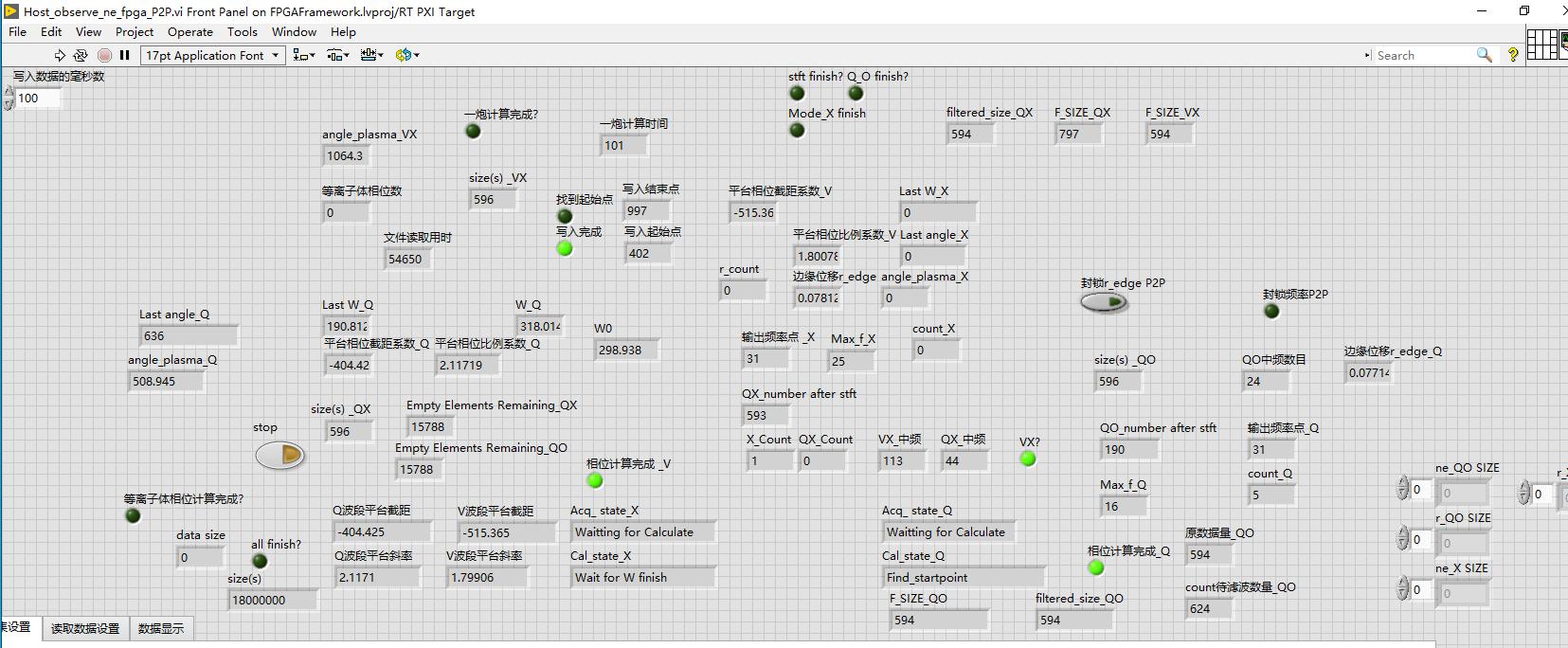Toggle the 封锁r_edge P2P switch
Screen dimensions: 1568x648
pyautogui.click(x=1104, y=302)
